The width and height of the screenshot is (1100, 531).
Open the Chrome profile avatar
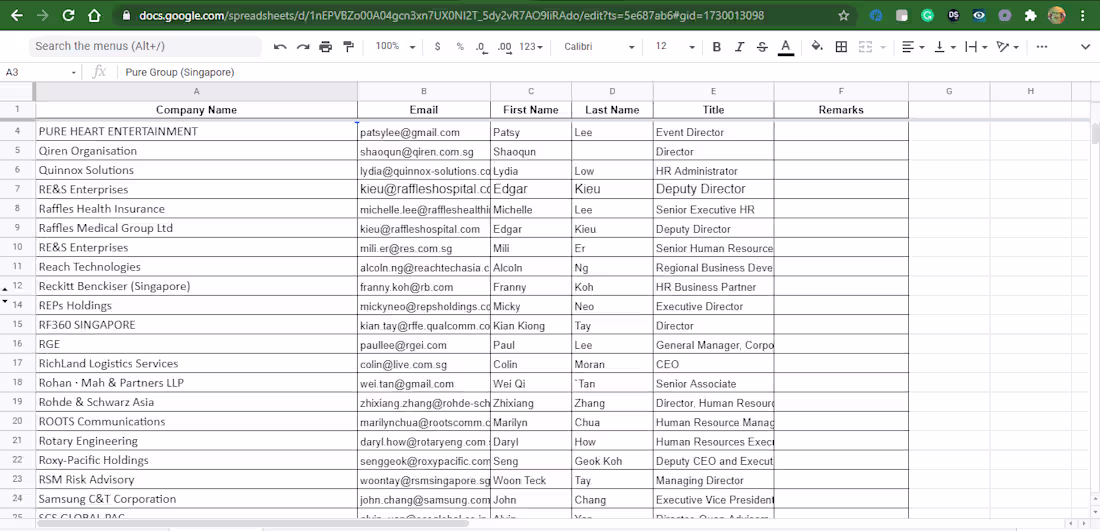pyautogui.click(x=1057, y=15)
